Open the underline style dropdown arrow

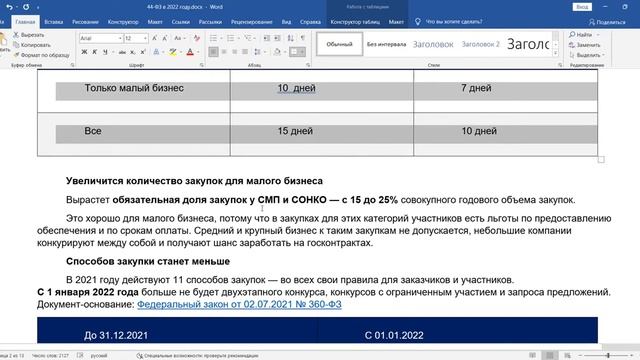tap(113, 52)
